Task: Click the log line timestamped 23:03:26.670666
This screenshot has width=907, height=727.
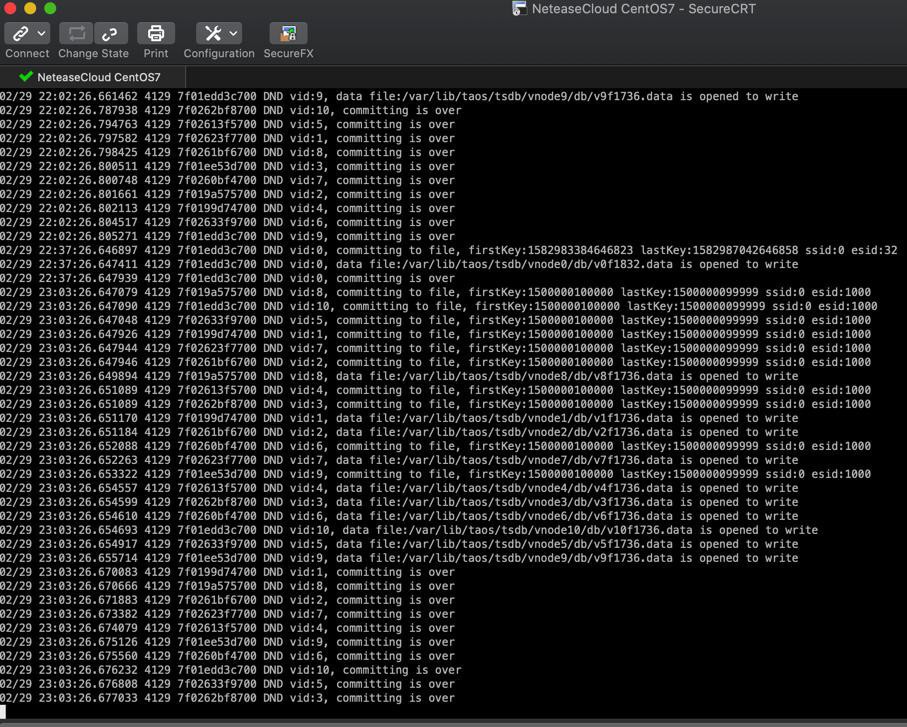Action: point(227,586)
